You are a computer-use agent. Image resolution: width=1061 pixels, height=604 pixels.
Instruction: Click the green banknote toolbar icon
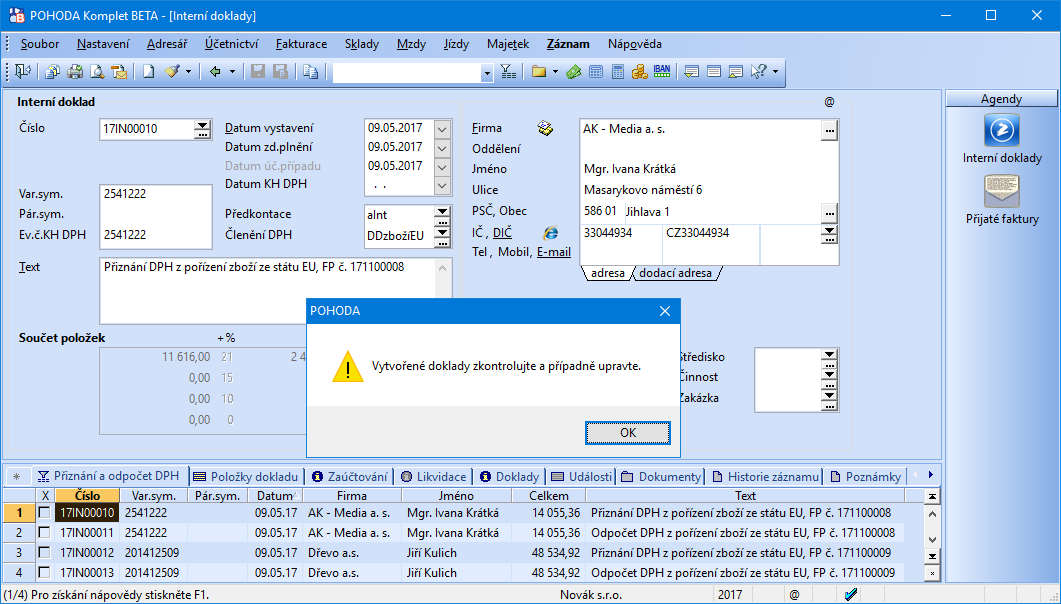pos(574,72)
